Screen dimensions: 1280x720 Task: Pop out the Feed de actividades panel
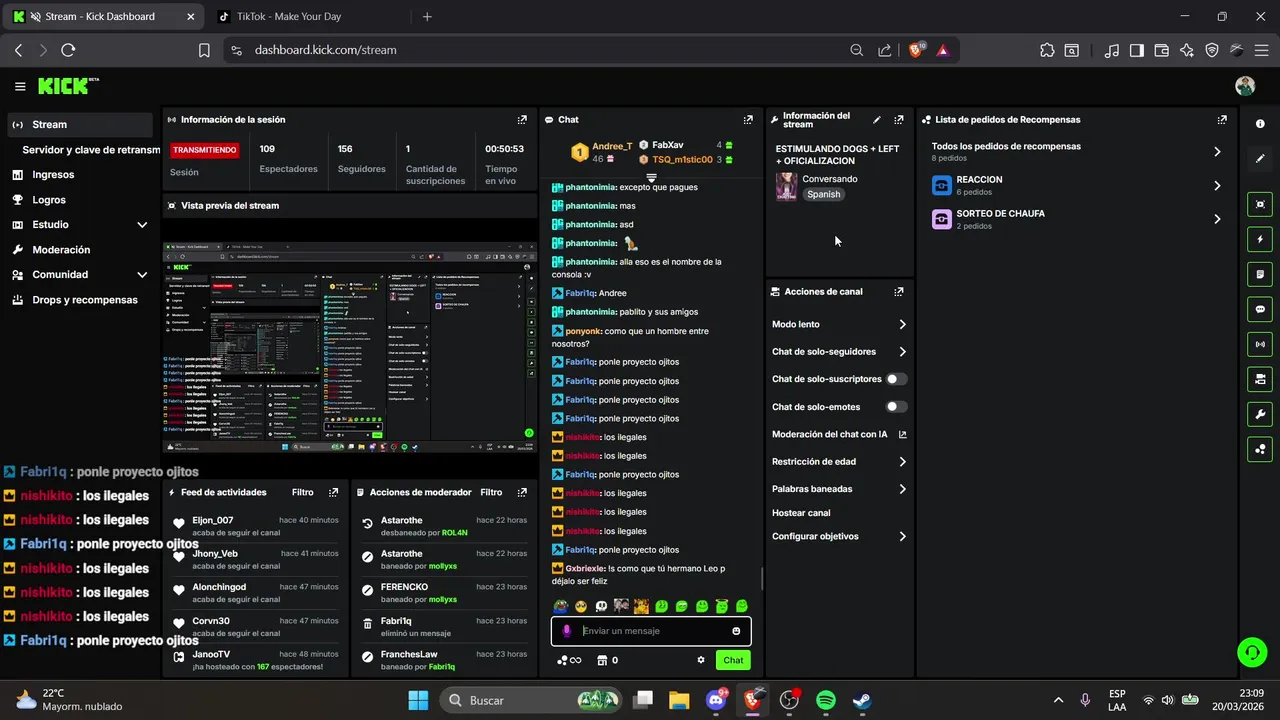(333, 492)
